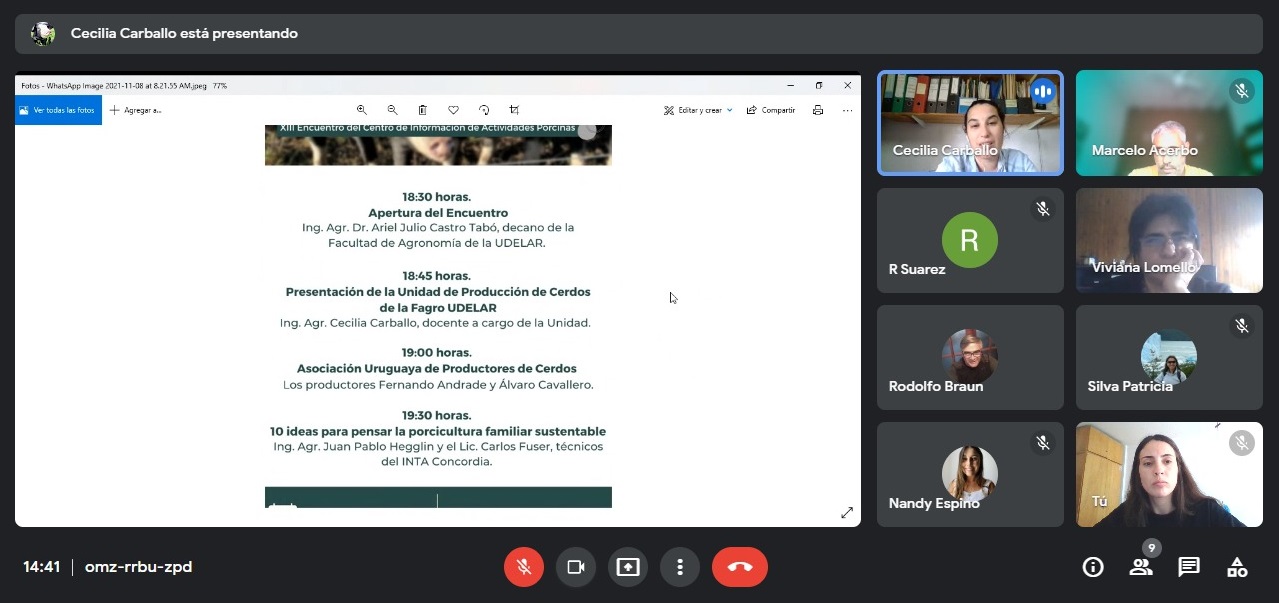1279x603 pixels.
Task: Select Viviana Lomello's video tile
Action: point(1169,240)
